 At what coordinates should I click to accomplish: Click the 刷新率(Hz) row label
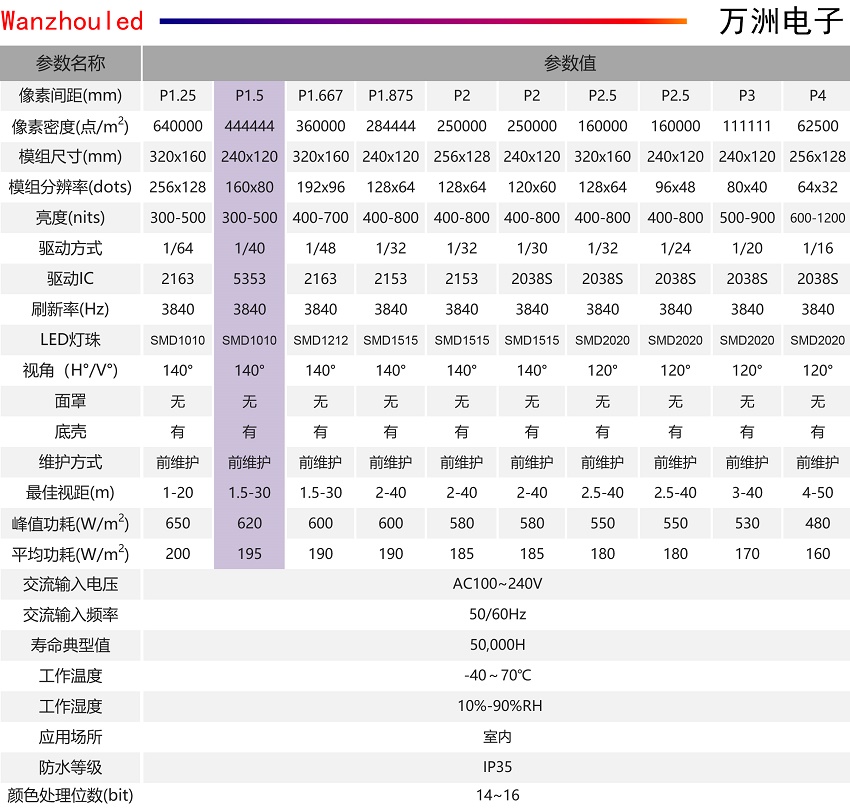click(x=70, y=309)
